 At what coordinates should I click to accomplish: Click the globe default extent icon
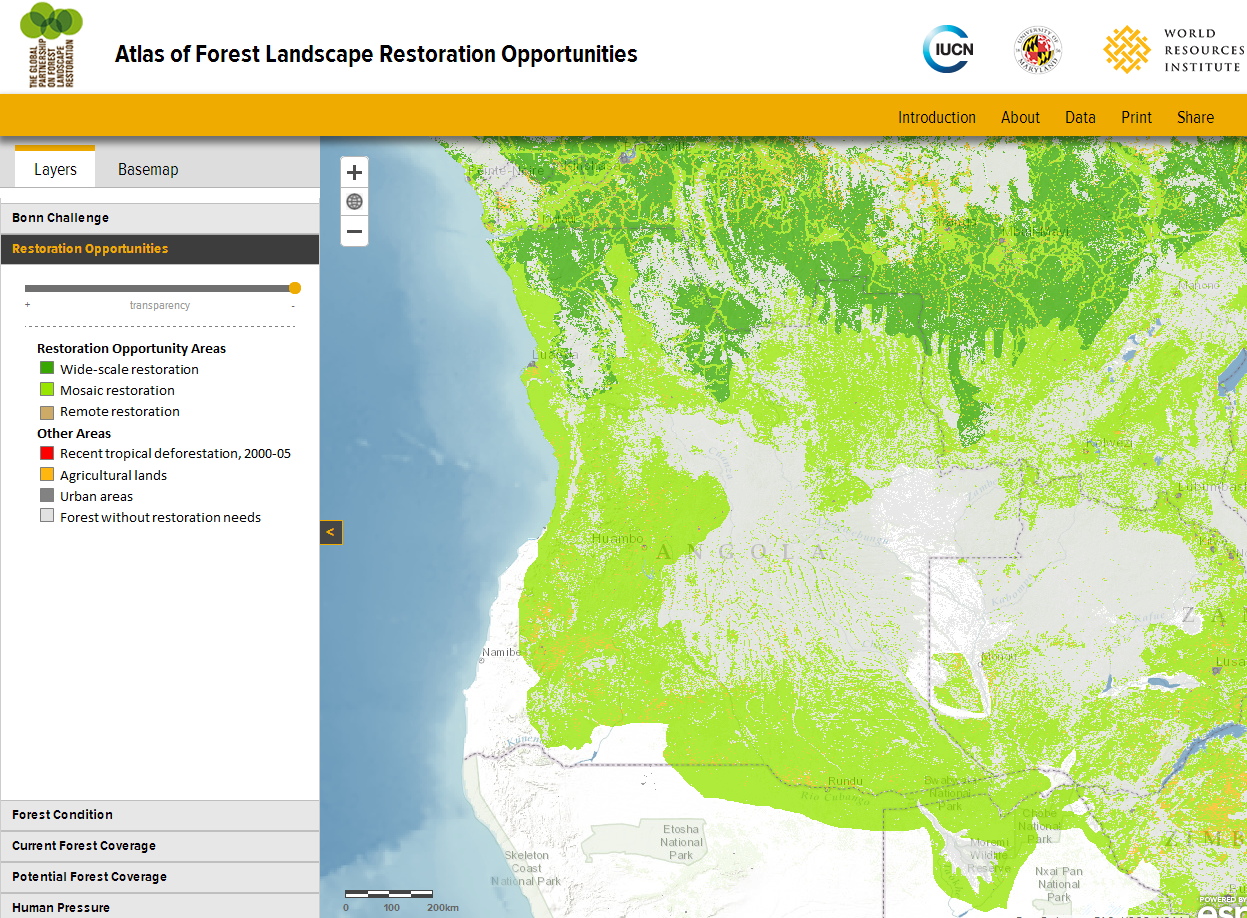click(x=354, y=201)
